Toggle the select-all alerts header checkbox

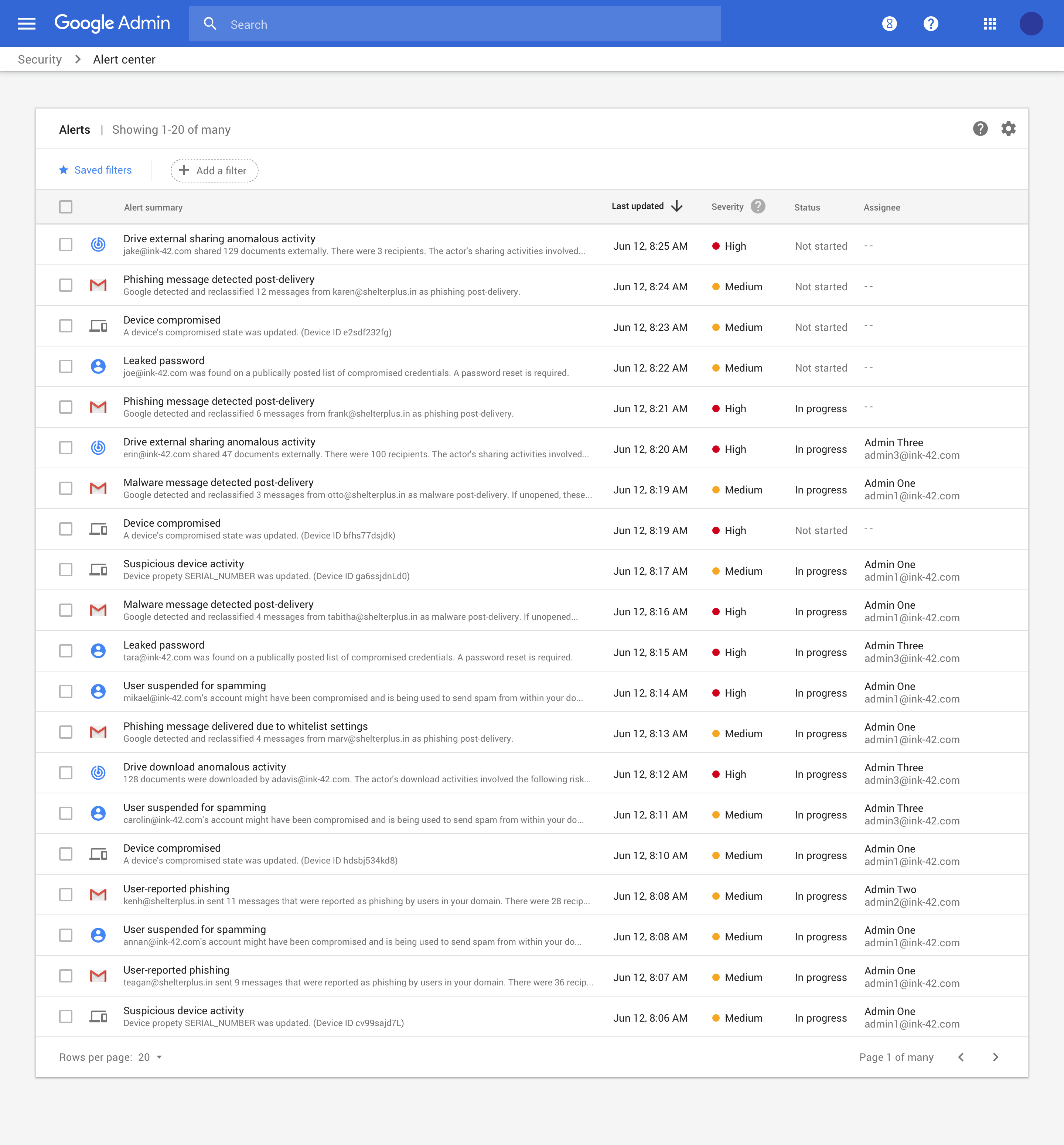point(66,207)
